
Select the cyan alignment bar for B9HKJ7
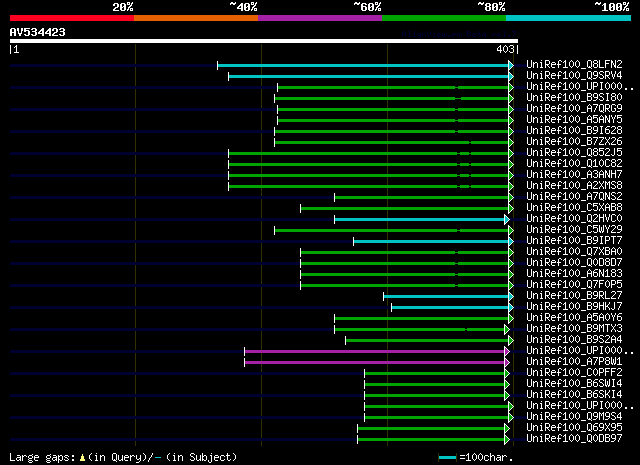point(450,307)
